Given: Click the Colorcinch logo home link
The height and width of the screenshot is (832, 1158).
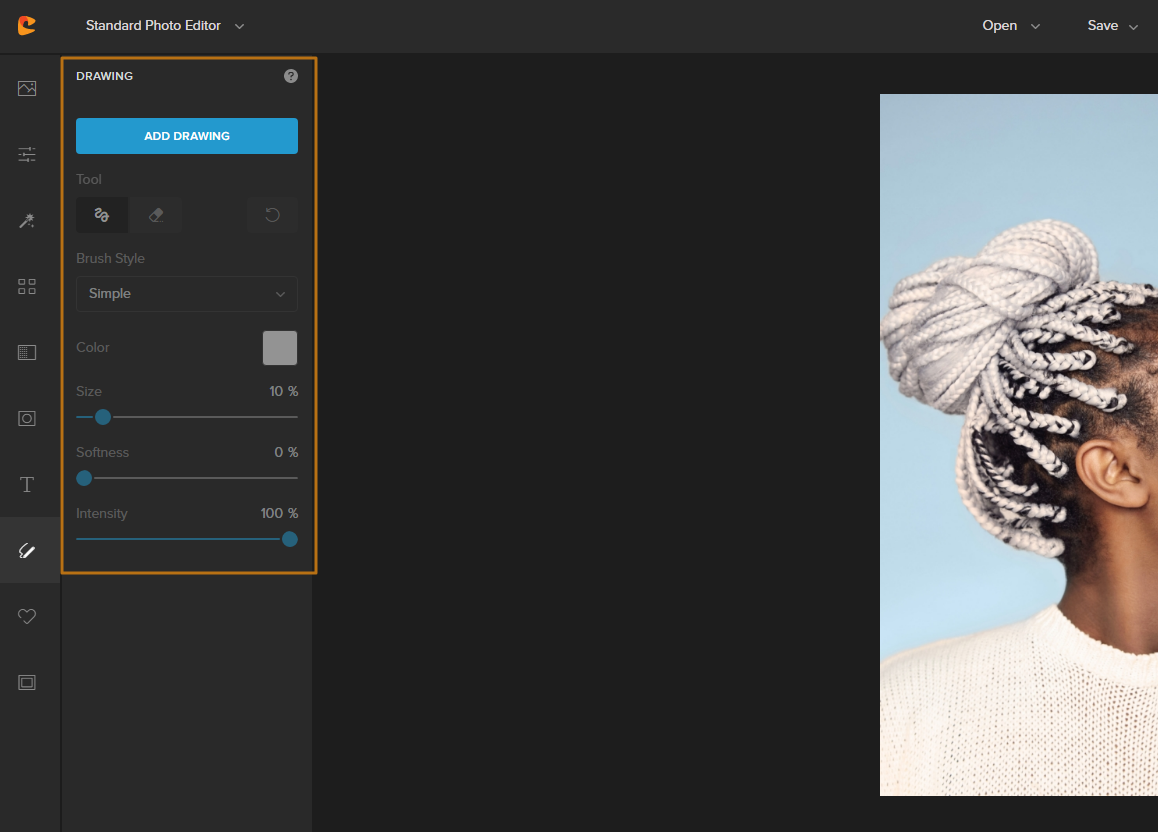Looking at the screenshot, I should [27, 26].
